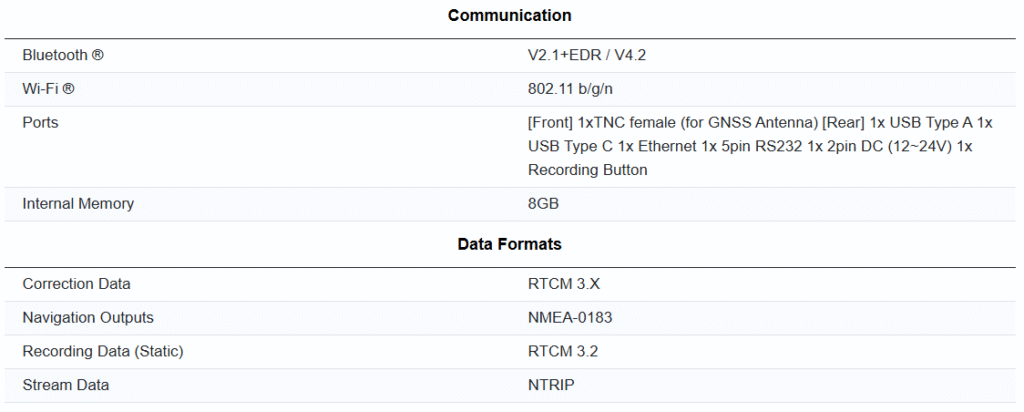Select the Internal Memory label
The width and height of the screenshot is (1024, 412).
point(78,203)
